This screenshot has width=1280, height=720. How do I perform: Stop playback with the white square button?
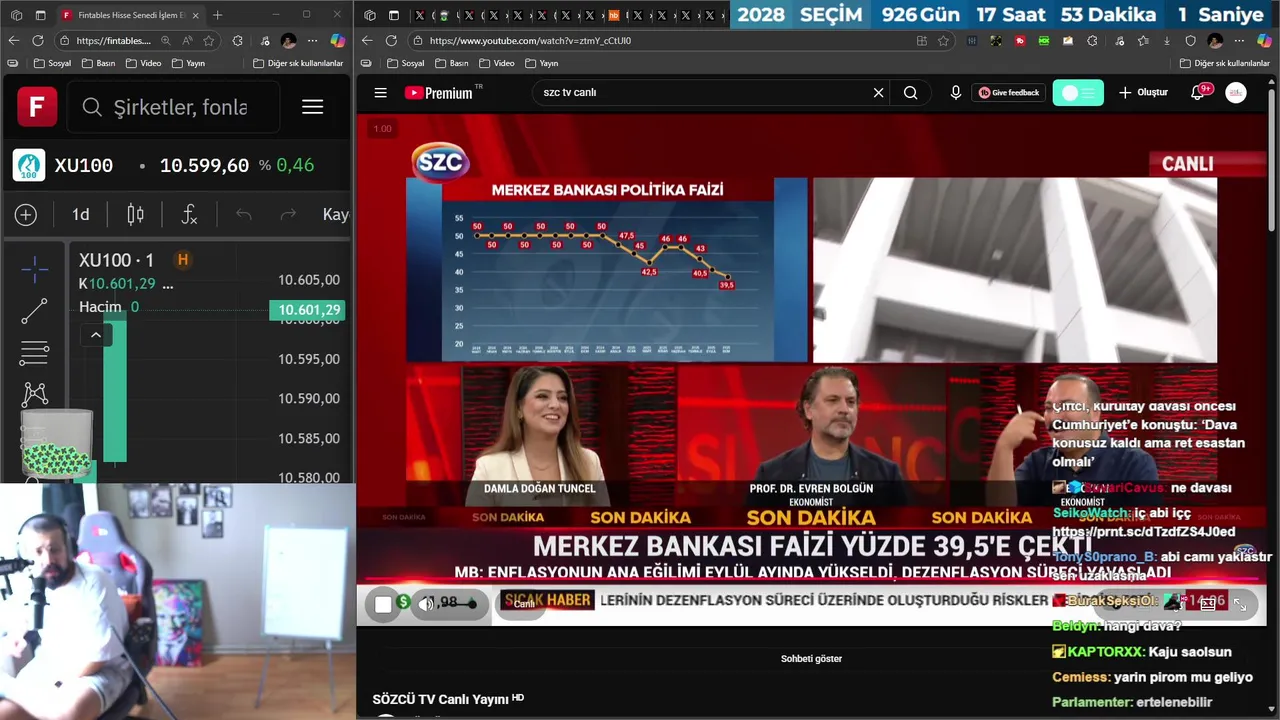point(383,603)
